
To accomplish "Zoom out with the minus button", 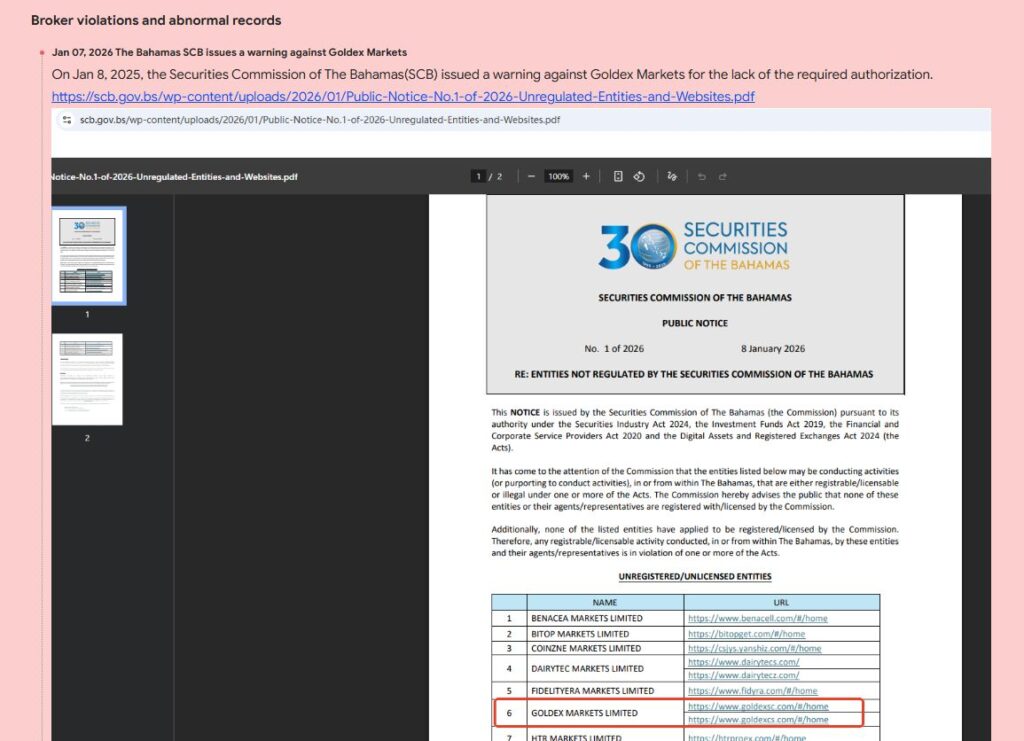I will click(x=531, y=176).
